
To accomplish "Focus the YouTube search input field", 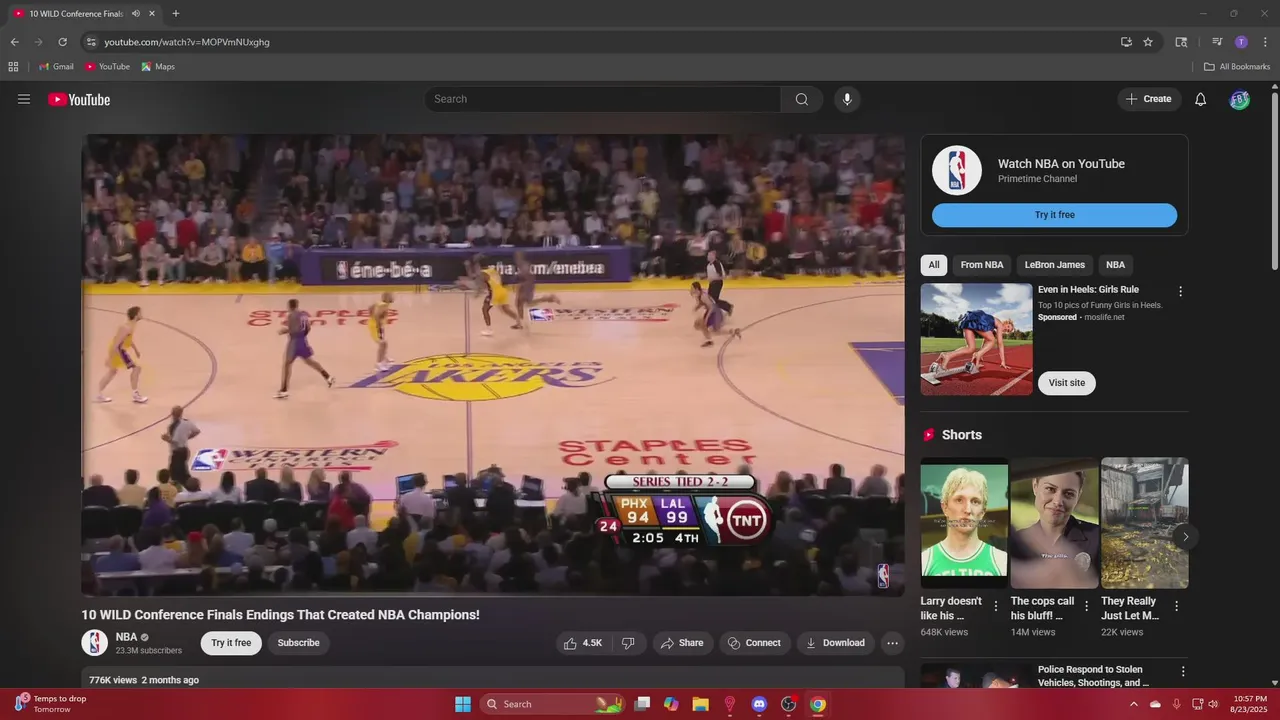I will point(603,99).
